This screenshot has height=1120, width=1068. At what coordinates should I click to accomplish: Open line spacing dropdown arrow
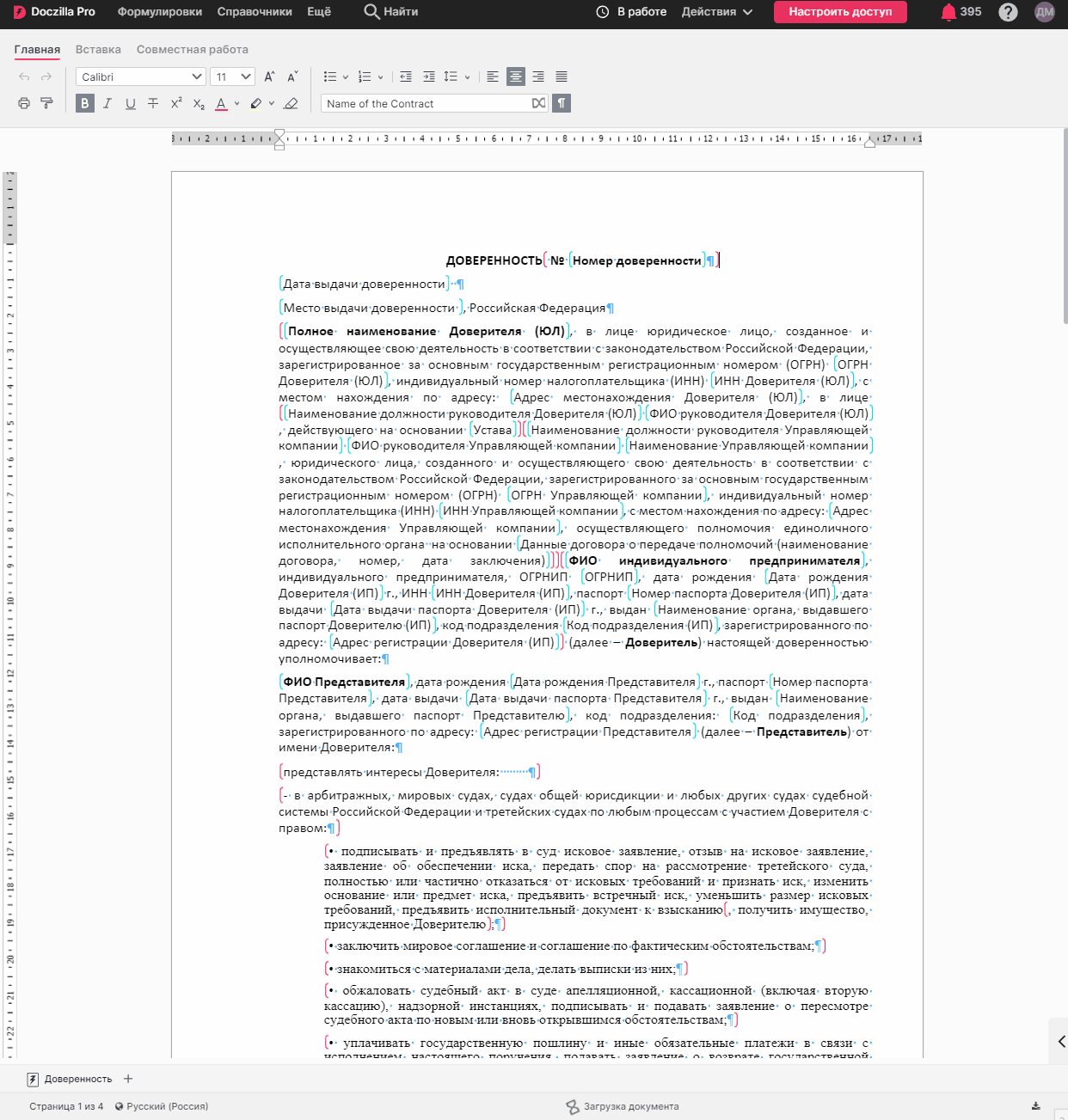coord(468,77)
